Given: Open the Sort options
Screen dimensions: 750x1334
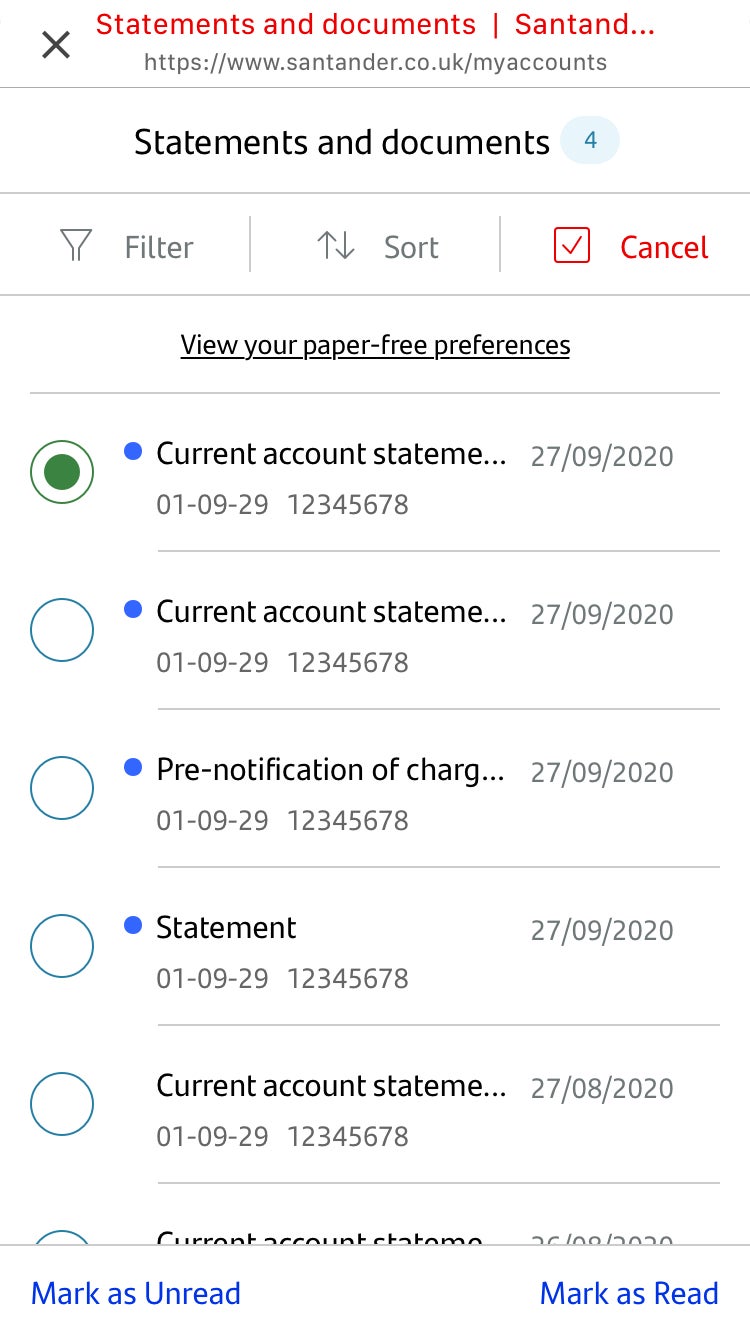Looking at the screenshot, I should pyautogui.click(x=411, y=248).
